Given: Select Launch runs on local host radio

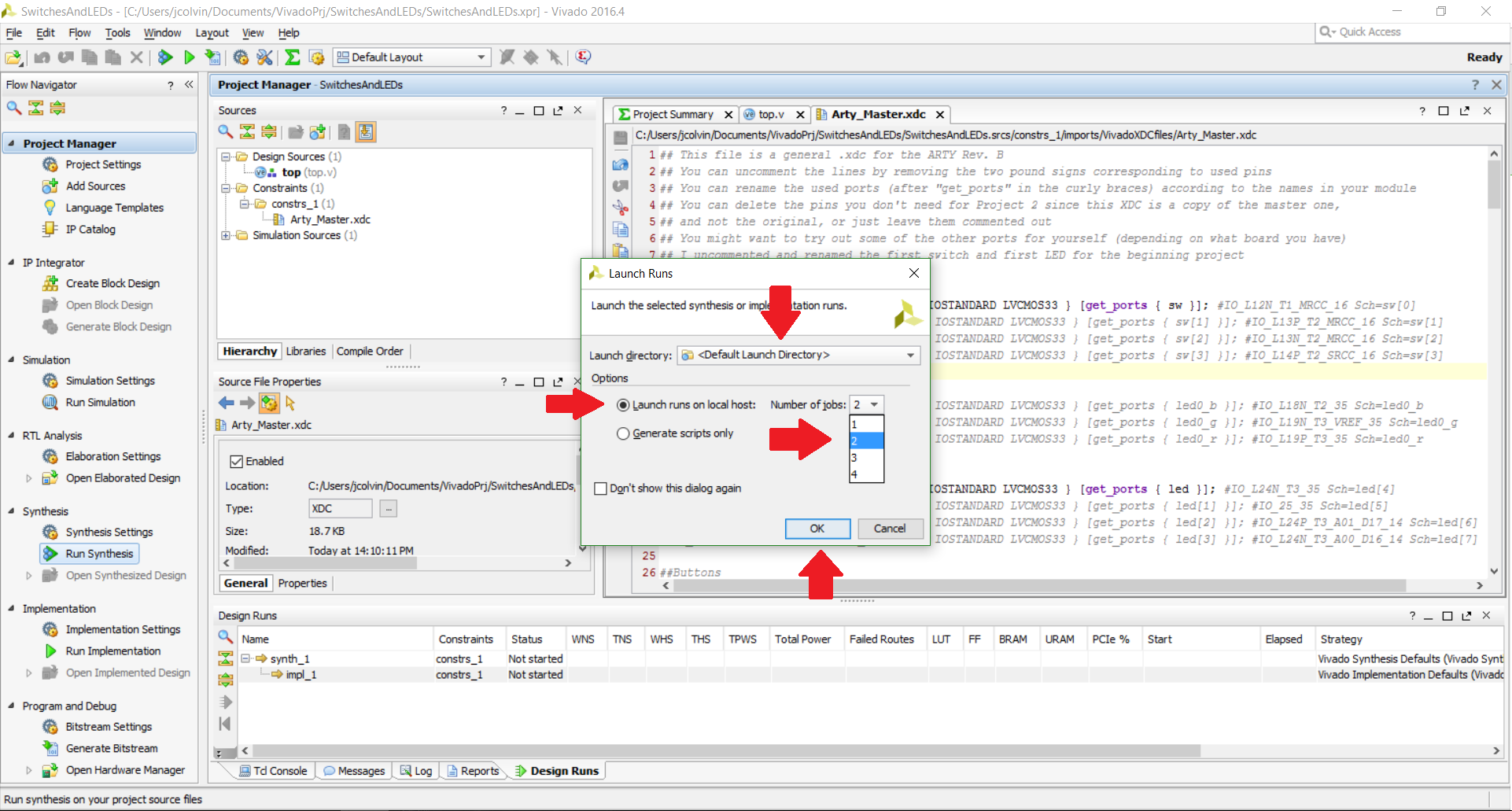Looking at the screenshot, I should (x=623, y=405).
